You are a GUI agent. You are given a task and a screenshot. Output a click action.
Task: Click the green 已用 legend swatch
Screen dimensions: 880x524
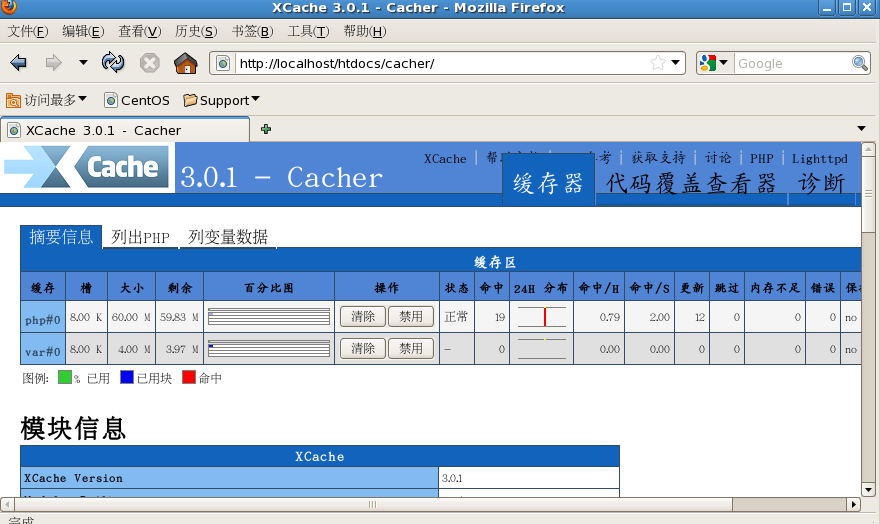65,378
